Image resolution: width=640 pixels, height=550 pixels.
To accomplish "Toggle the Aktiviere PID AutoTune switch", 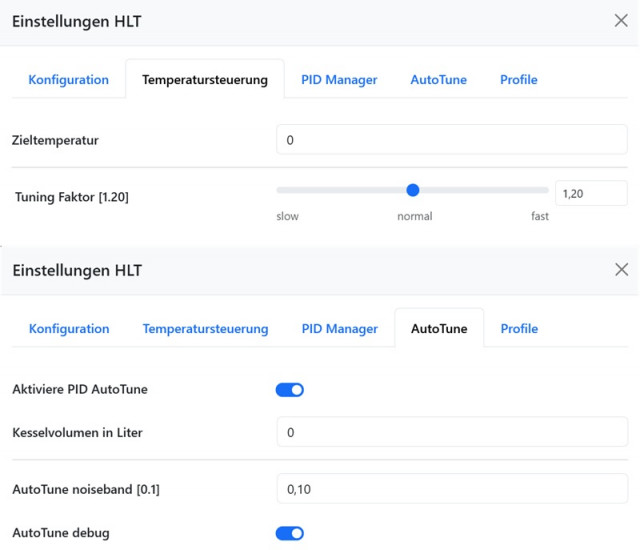I will coord(290,389).
